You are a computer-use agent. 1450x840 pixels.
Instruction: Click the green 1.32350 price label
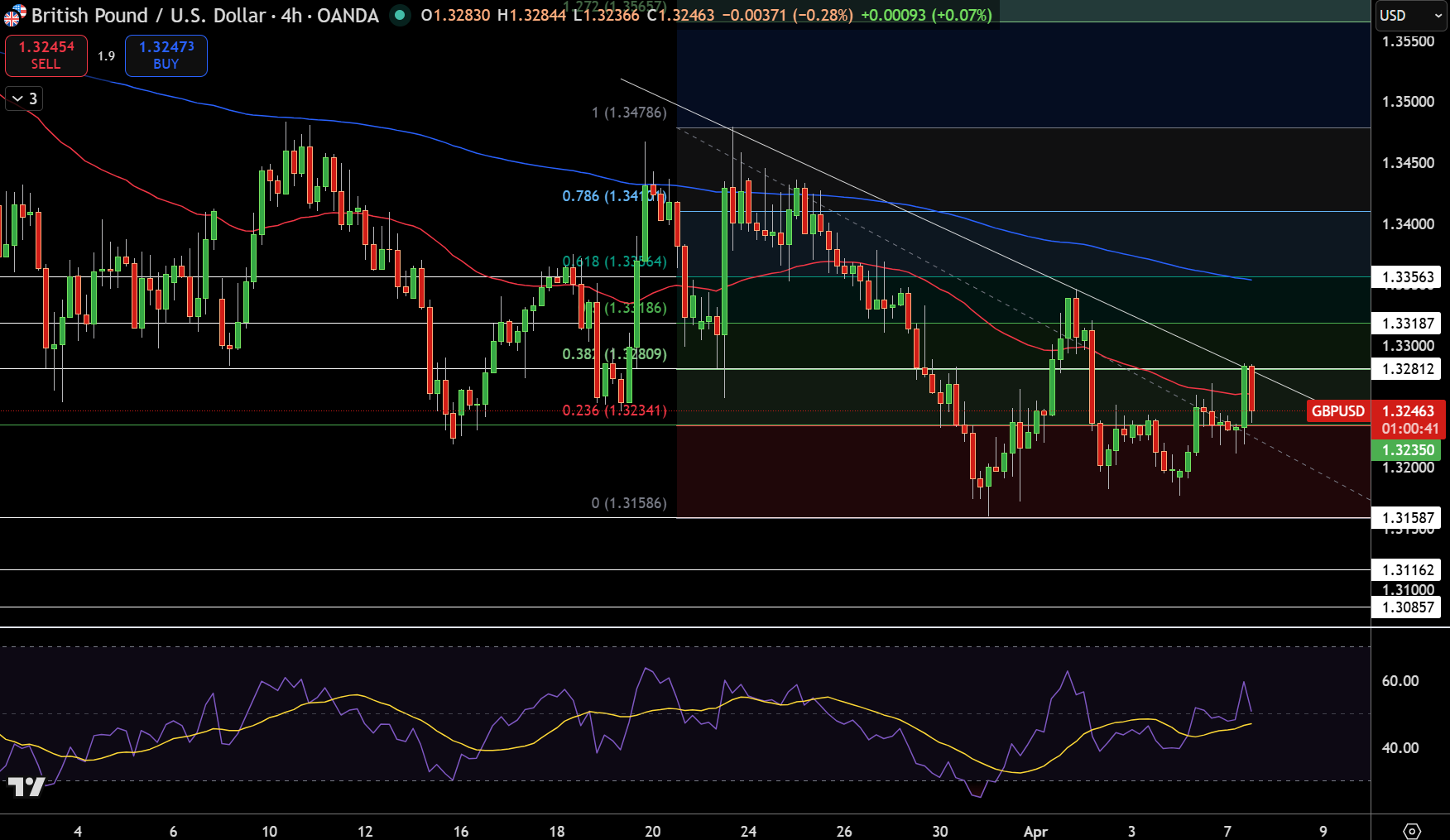pos(1407,450)
